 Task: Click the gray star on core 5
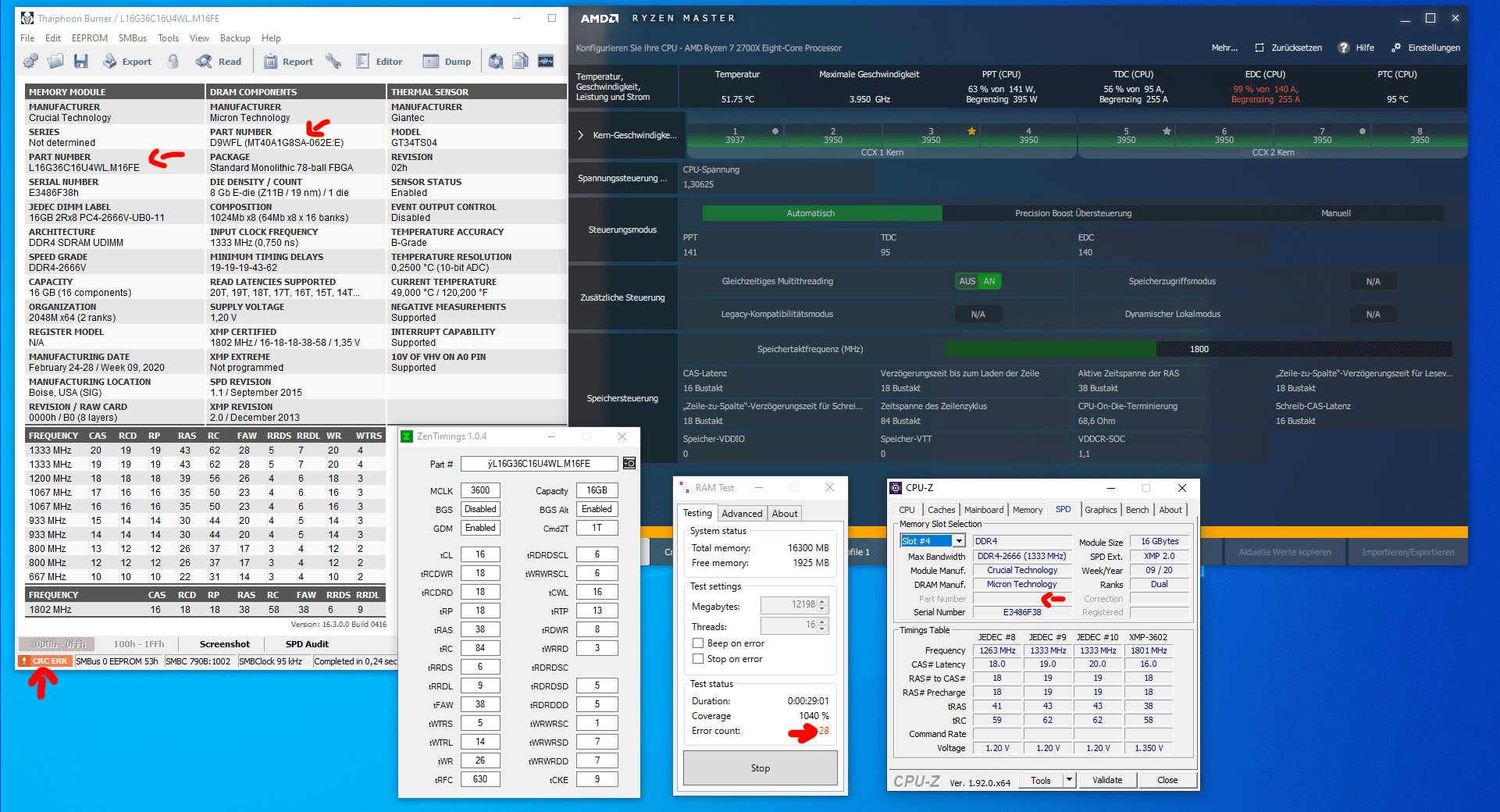pyautogui.click(x=1167, y=131)
